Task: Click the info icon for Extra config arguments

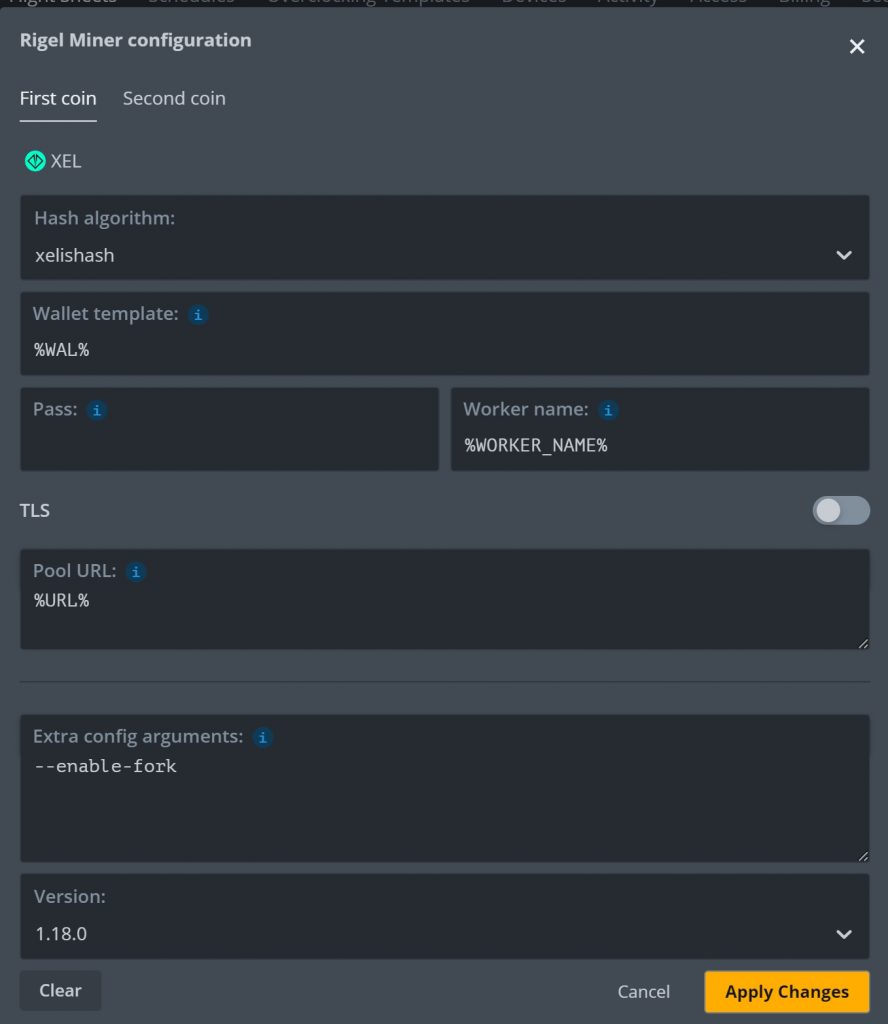Action: (262, 737)
